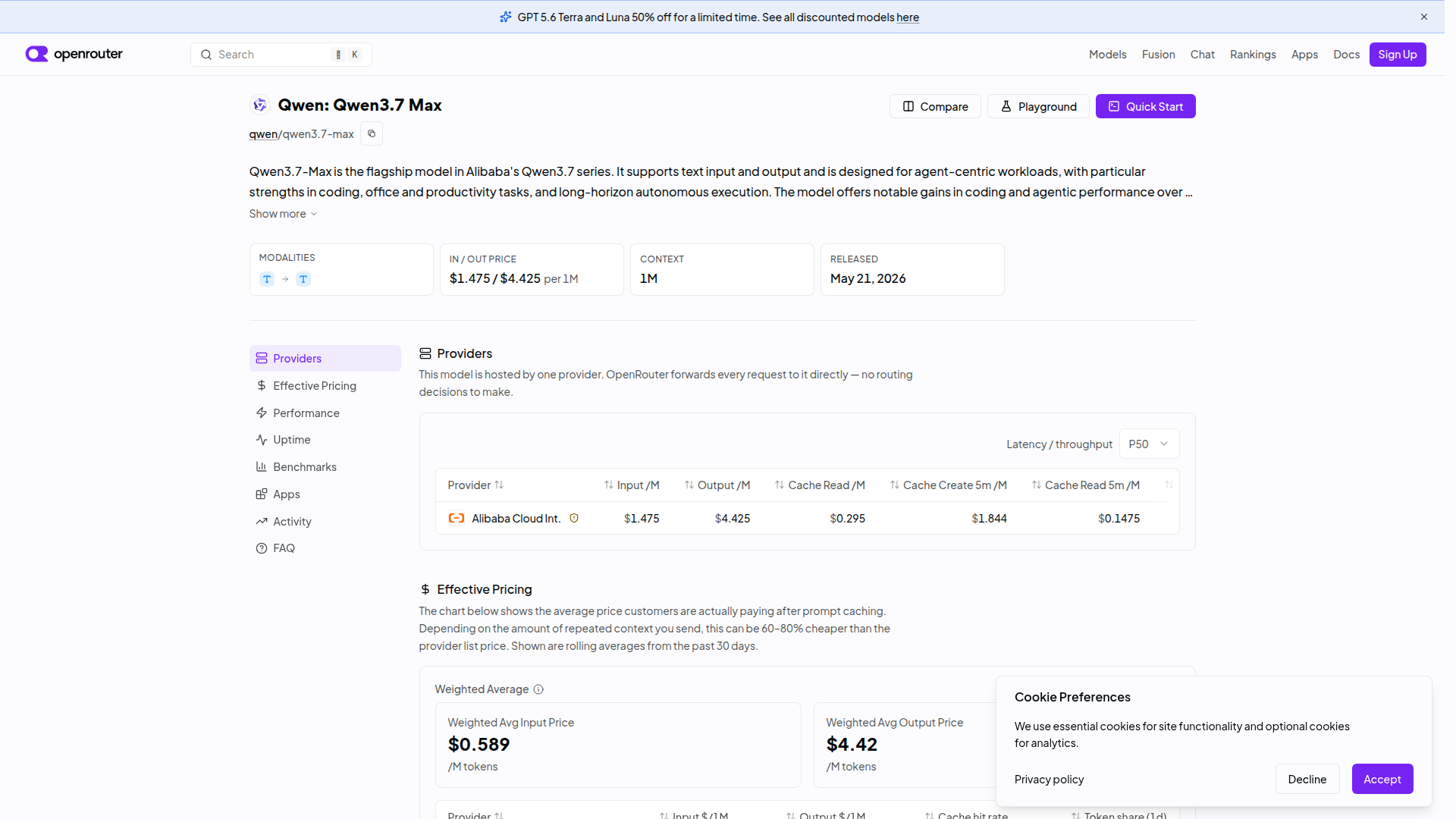Focus the Search input field
This screenshot has width=1456, height=819.
(281, 55)
